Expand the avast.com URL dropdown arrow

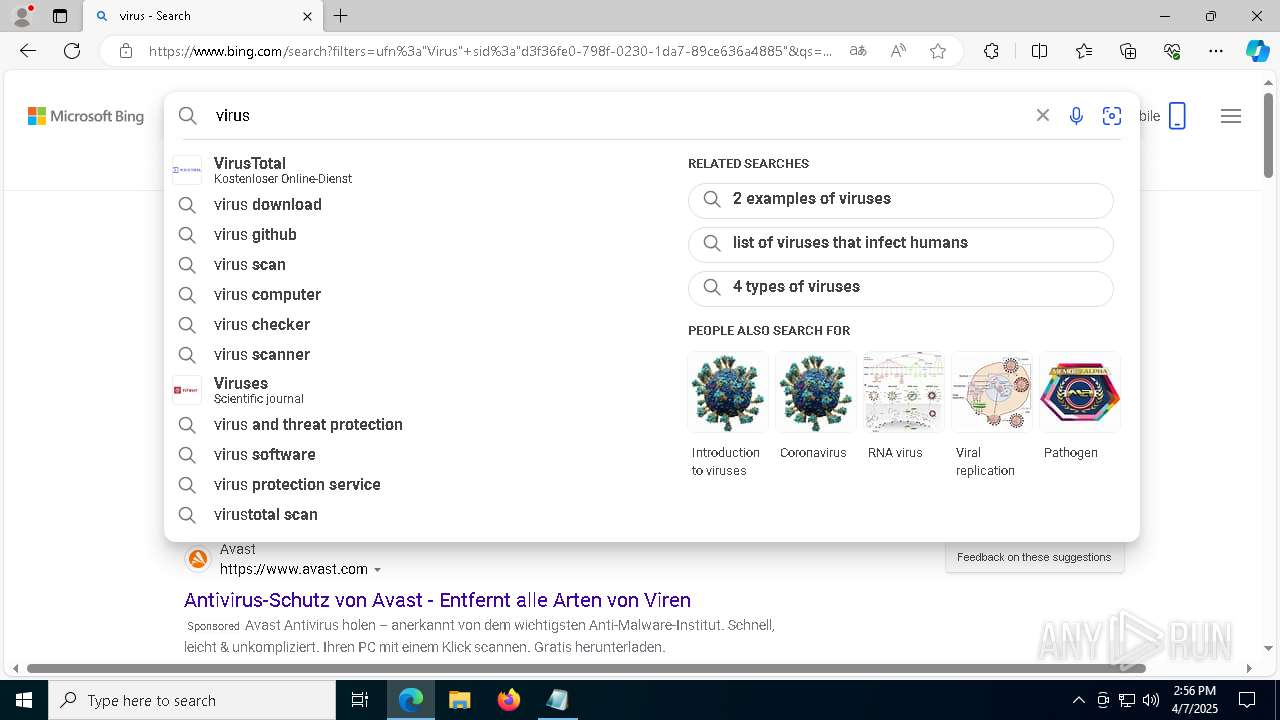pyautogui.click(x=377, y=570)
